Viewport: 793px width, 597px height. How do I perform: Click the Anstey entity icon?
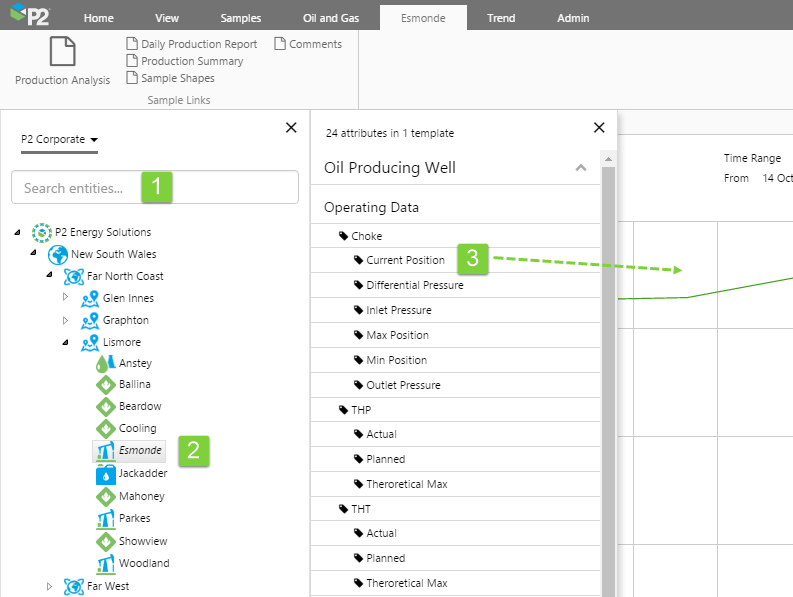point(105,363)
